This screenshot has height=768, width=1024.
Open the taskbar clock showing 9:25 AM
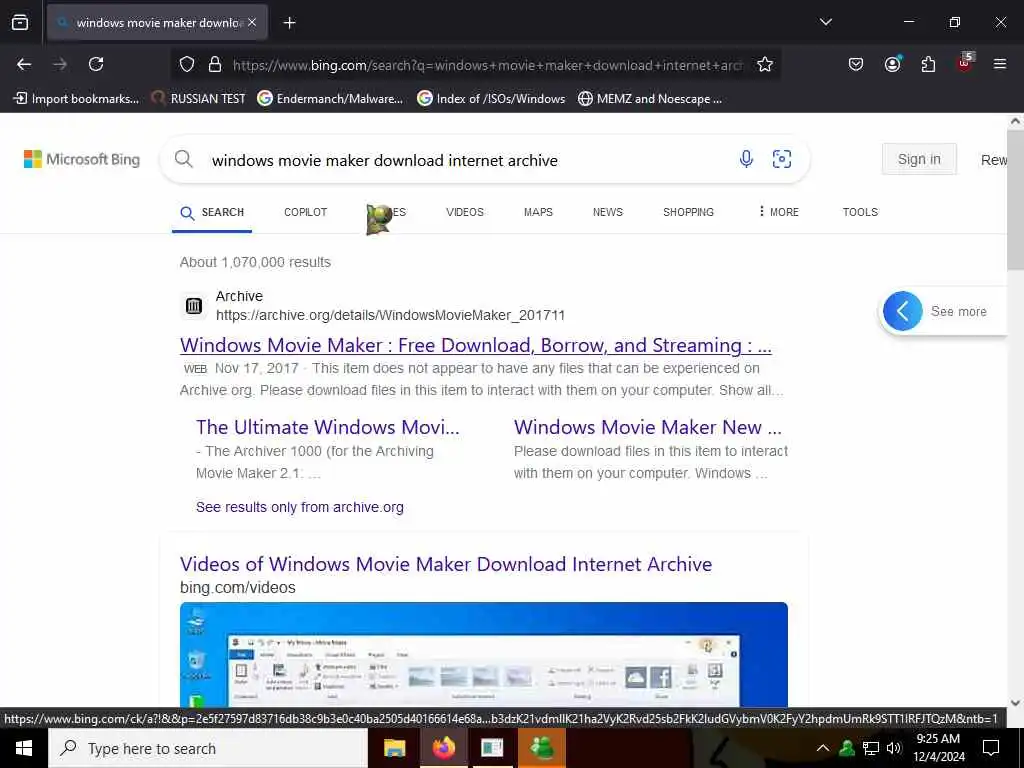pos(938,748)
